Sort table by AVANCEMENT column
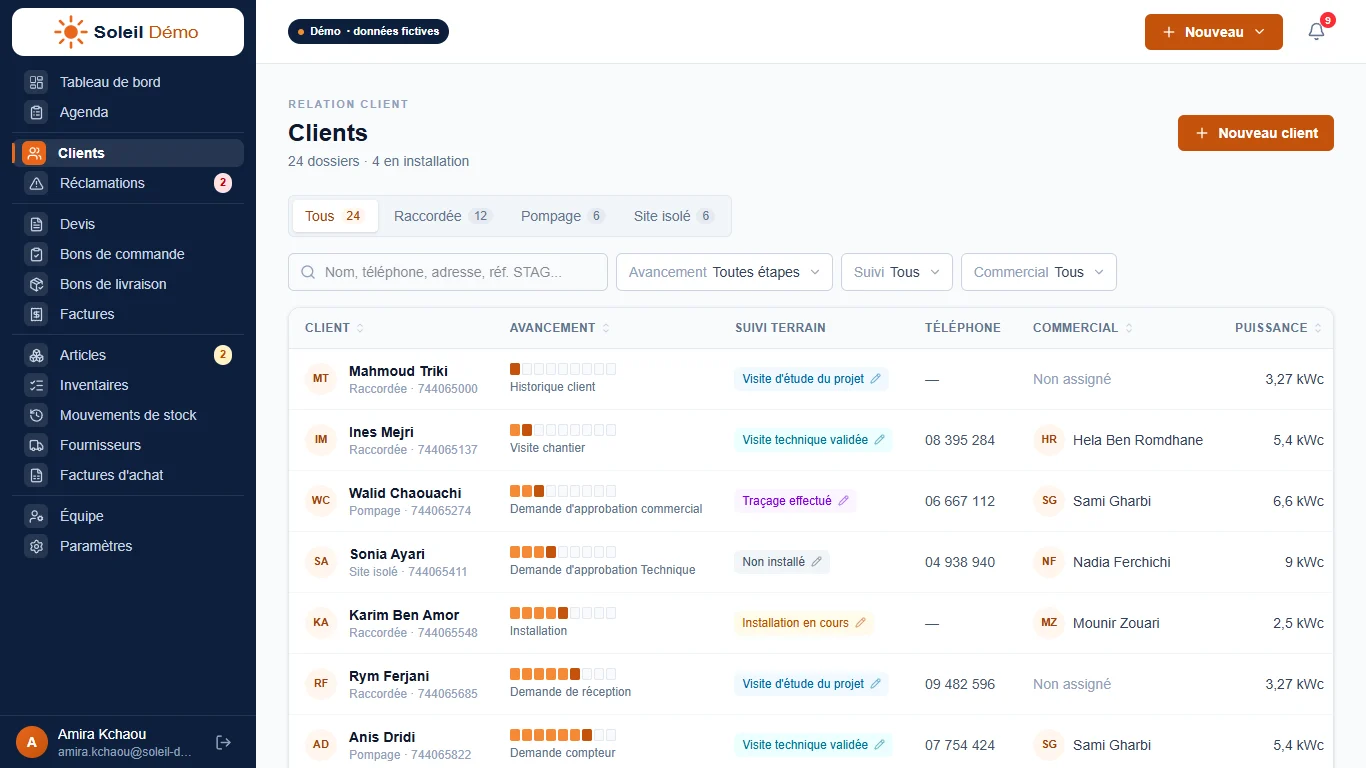Viewport: 1366px width, 768px height. (560, 328)
